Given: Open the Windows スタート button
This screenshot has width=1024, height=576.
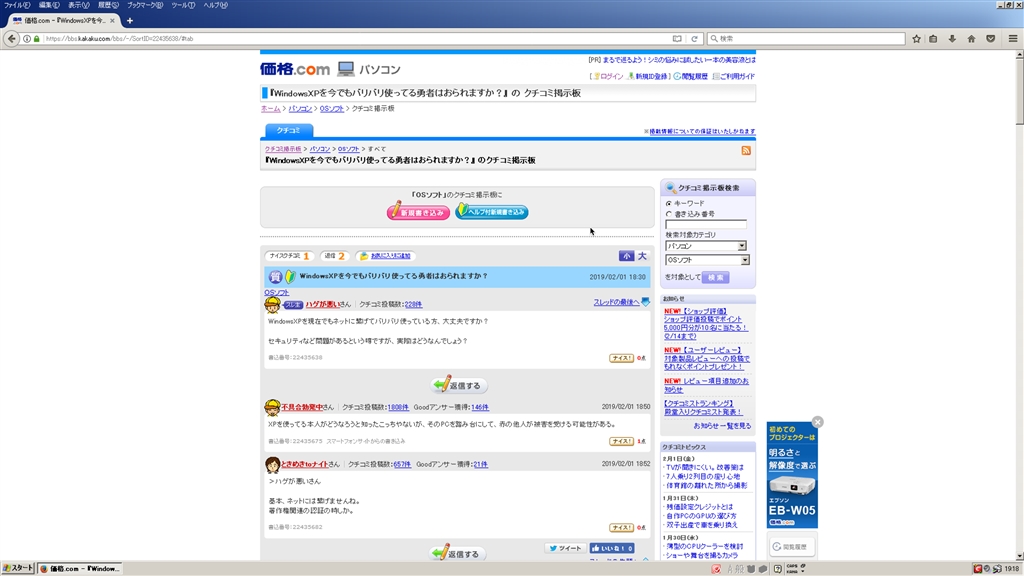Looking at the screenshot, I should click(x=18, y=569).
